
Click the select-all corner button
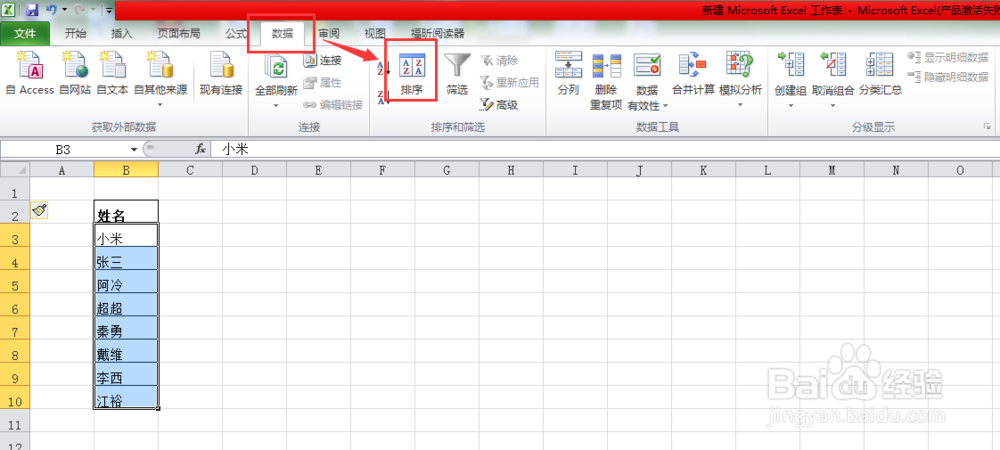pyautogui.click(x=15, y=170)
